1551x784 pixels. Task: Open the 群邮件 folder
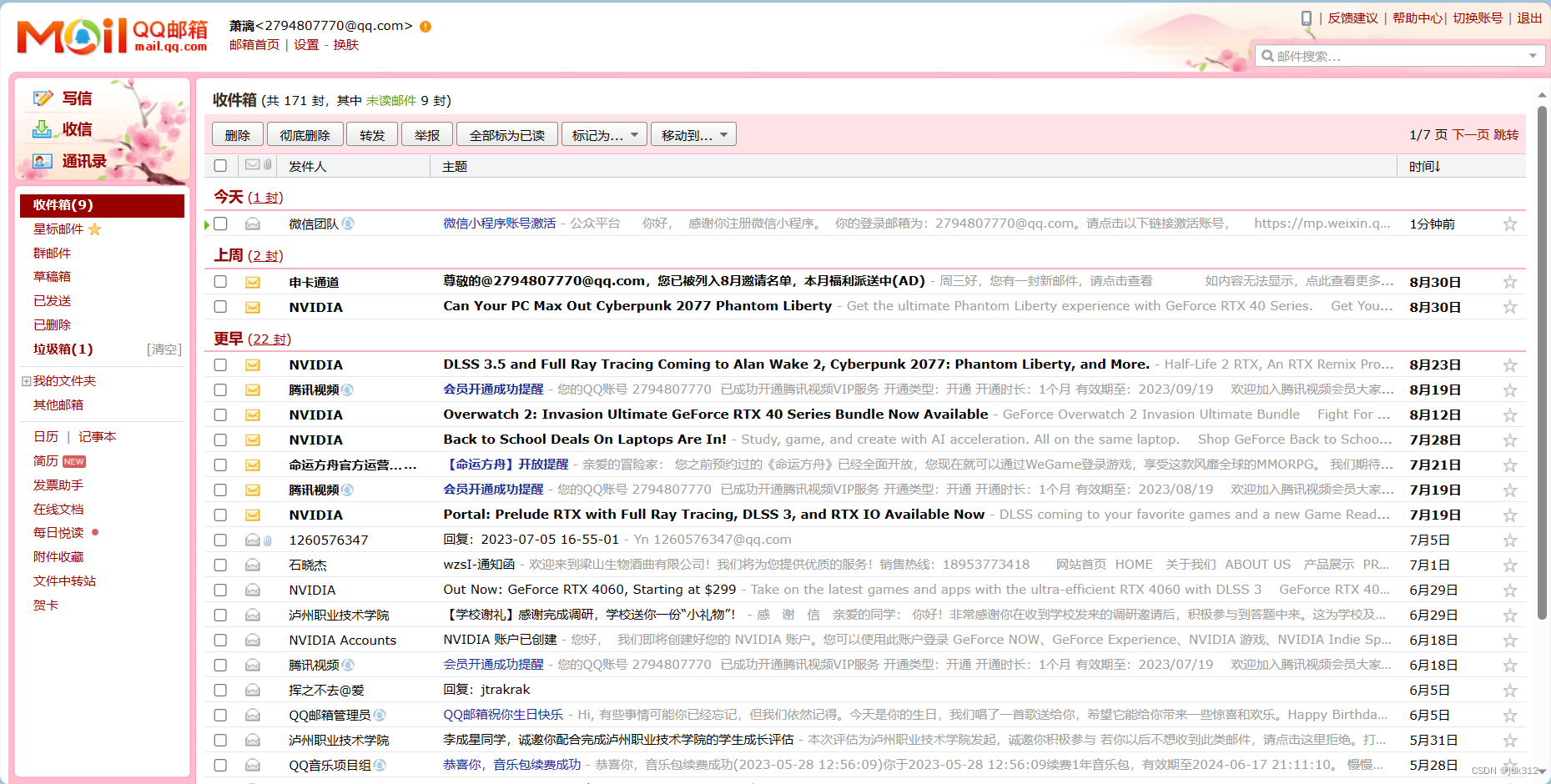(x=52, y=253)
